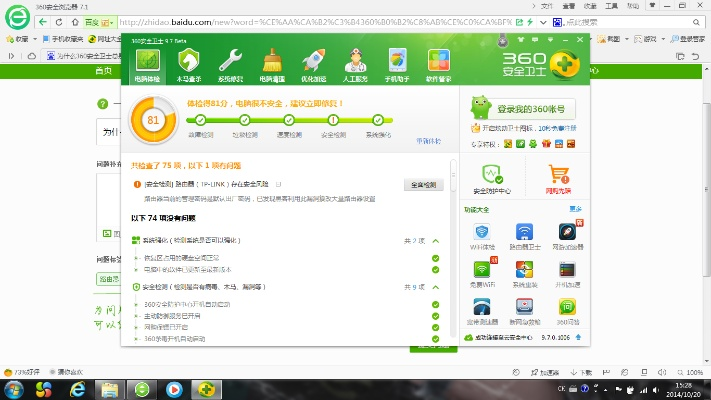Click the 重新体检 re-scan link
Screen dimensions: 711x400
pyautogui.click(x=428, y=141)
